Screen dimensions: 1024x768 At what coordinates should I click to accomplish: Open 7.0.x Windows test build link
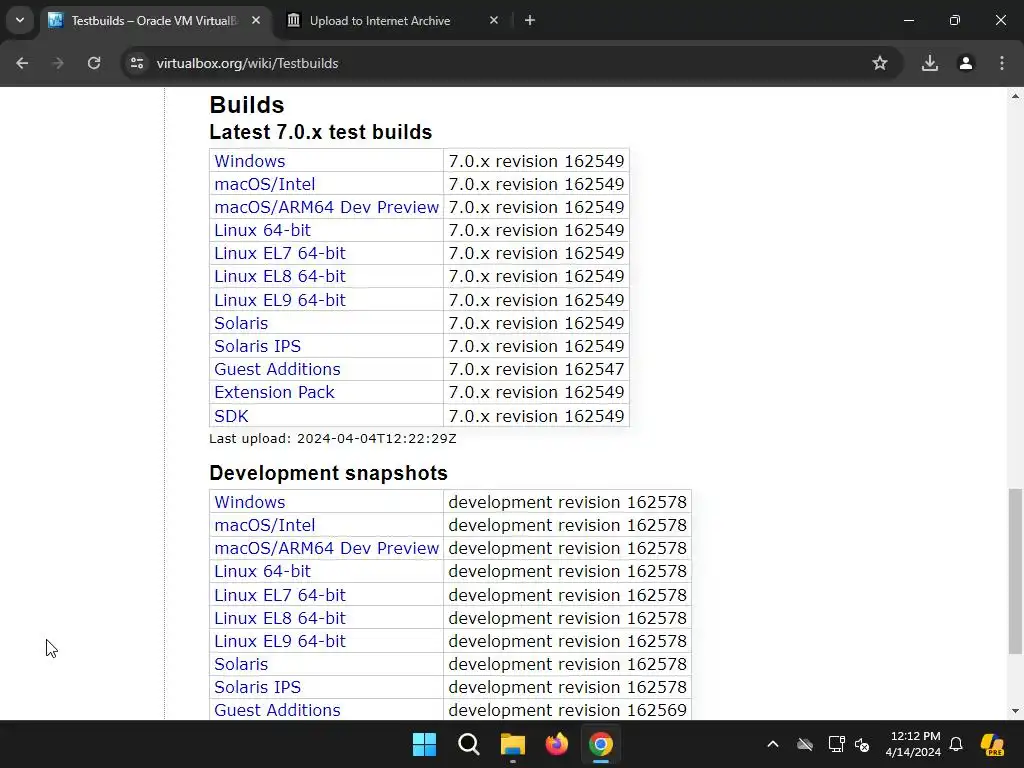[249, 161]
